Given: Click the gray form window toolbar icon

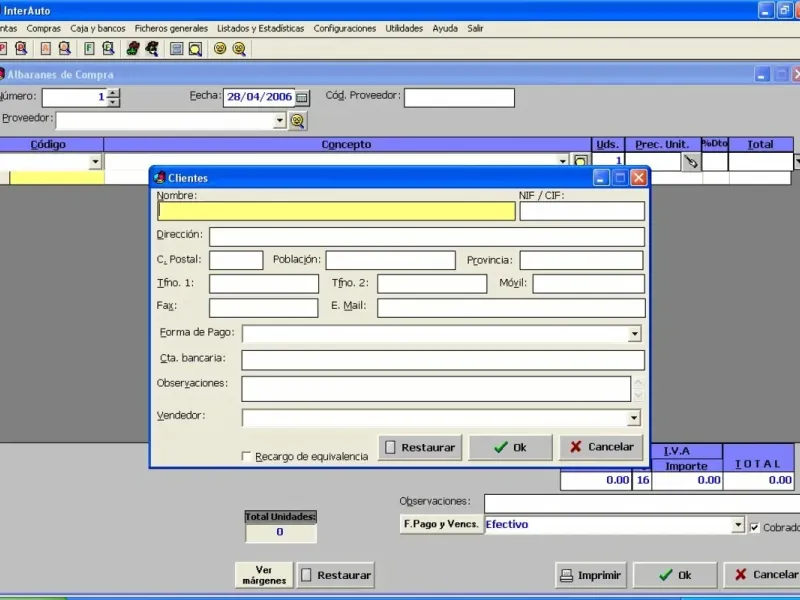Looking at the screenshot, I should [x=177, y=48].
